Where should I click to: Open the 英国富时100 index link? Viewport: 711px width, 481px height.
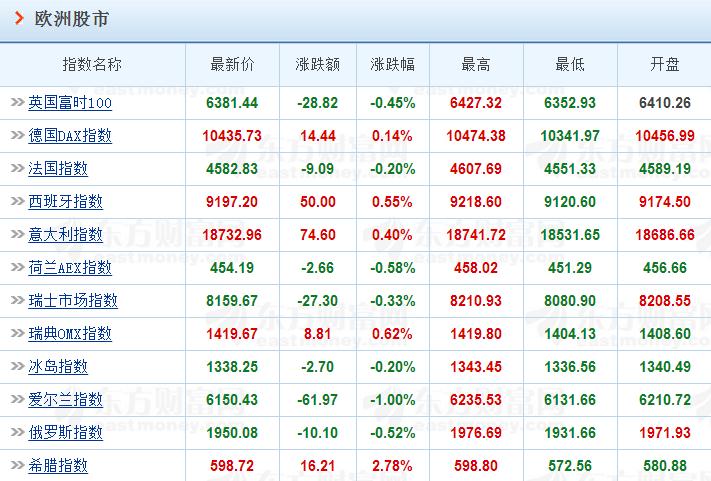pyautogui.click(x=70, y=103)
